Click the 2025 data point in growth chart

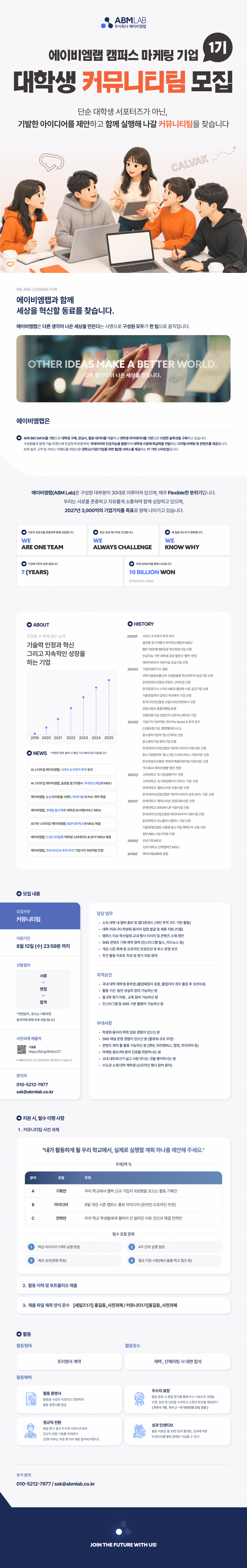point(109,680)
